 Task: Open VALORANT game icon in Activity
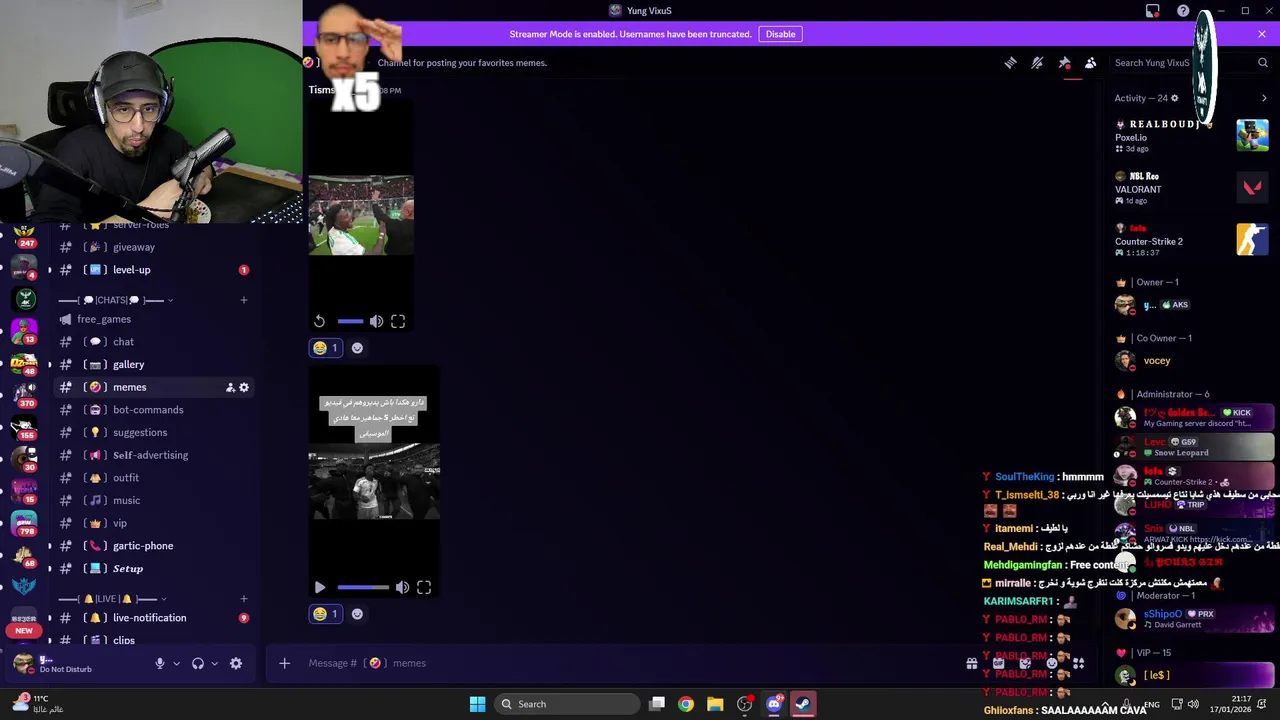click(x=1252, y=187)
